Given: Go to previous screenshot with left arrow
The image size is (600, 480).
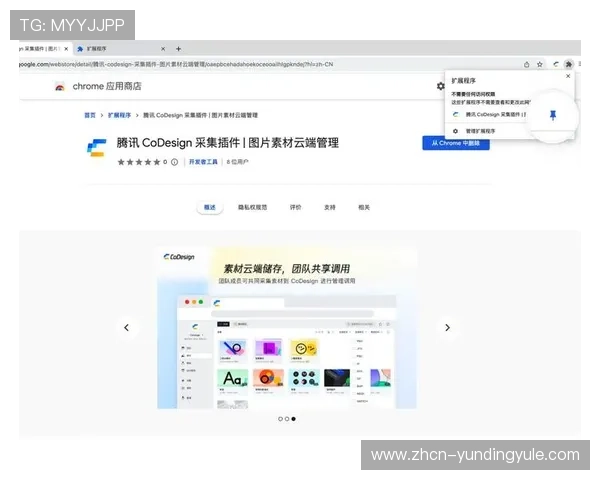Looking at the screenshot, I should [127, 327].
